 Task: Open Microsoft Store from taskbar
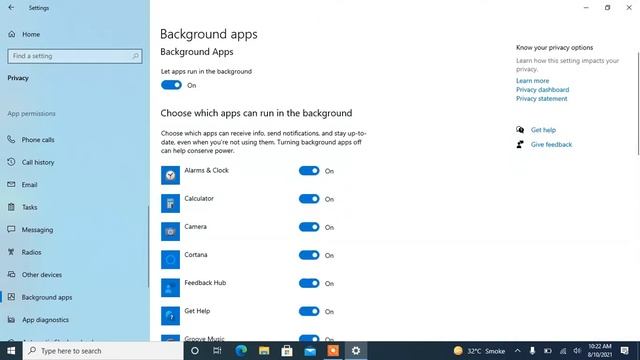pyautogui.click(x=287, y=351)
